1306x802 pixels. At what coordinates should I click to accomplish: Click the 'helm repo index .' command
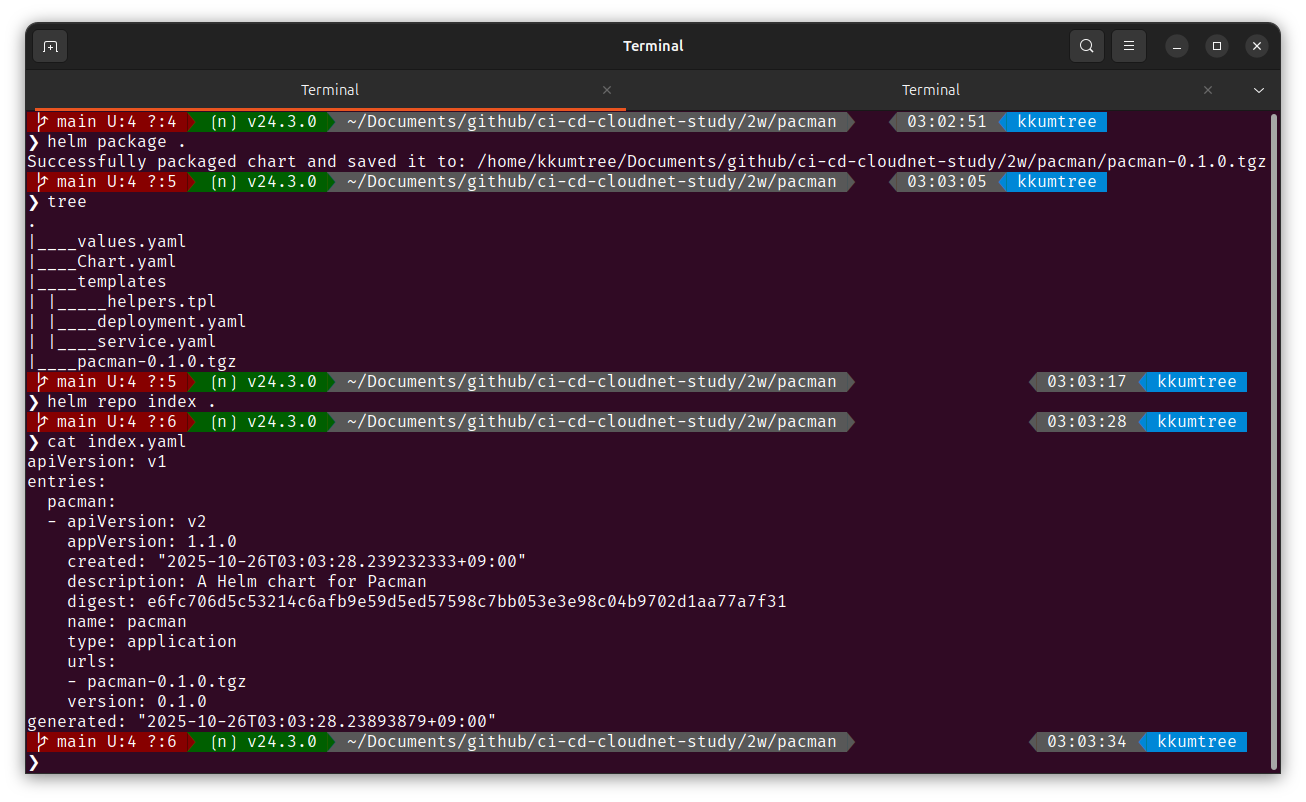(131, 402)
